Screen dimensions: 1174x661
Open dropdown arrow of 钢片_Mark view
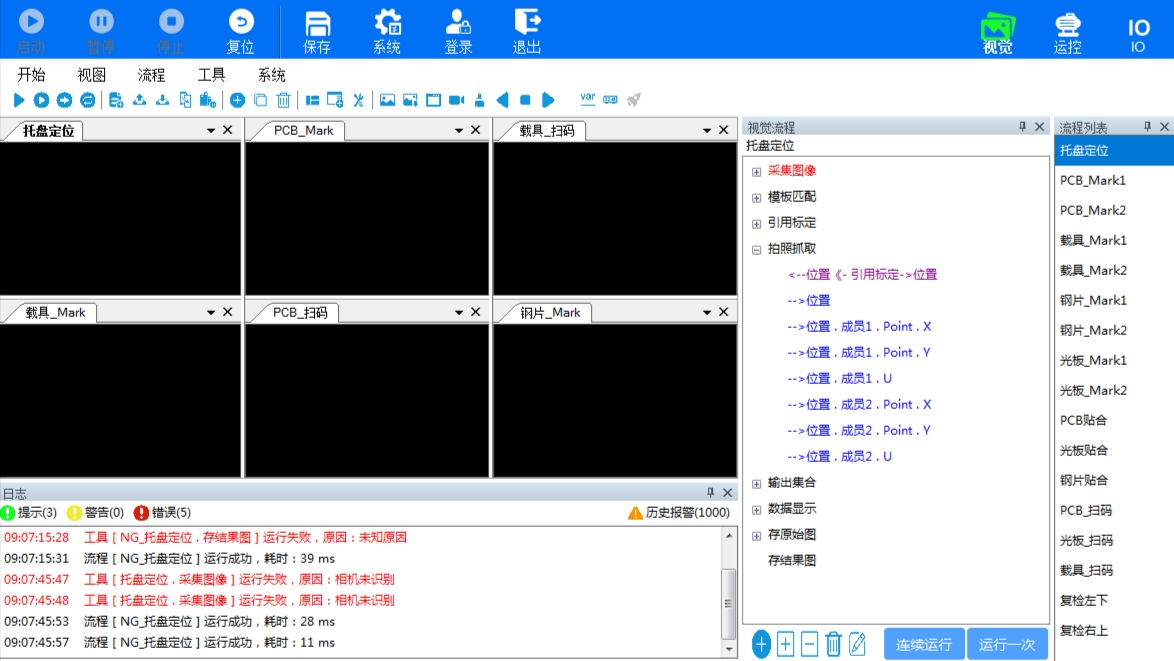click(707, 312)
